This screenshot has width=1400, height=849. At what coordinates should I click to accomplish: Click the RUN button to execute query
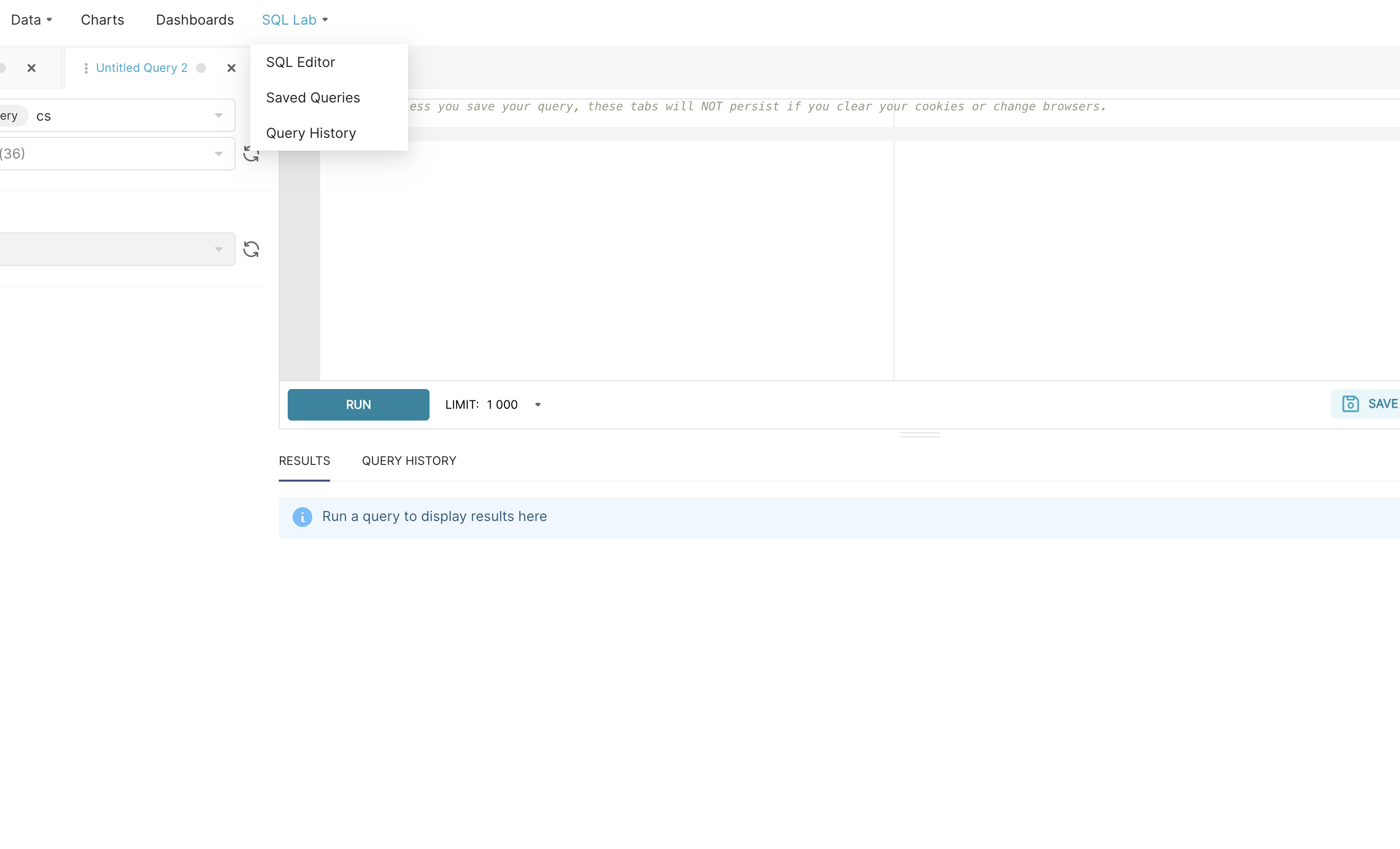(358, 404)
